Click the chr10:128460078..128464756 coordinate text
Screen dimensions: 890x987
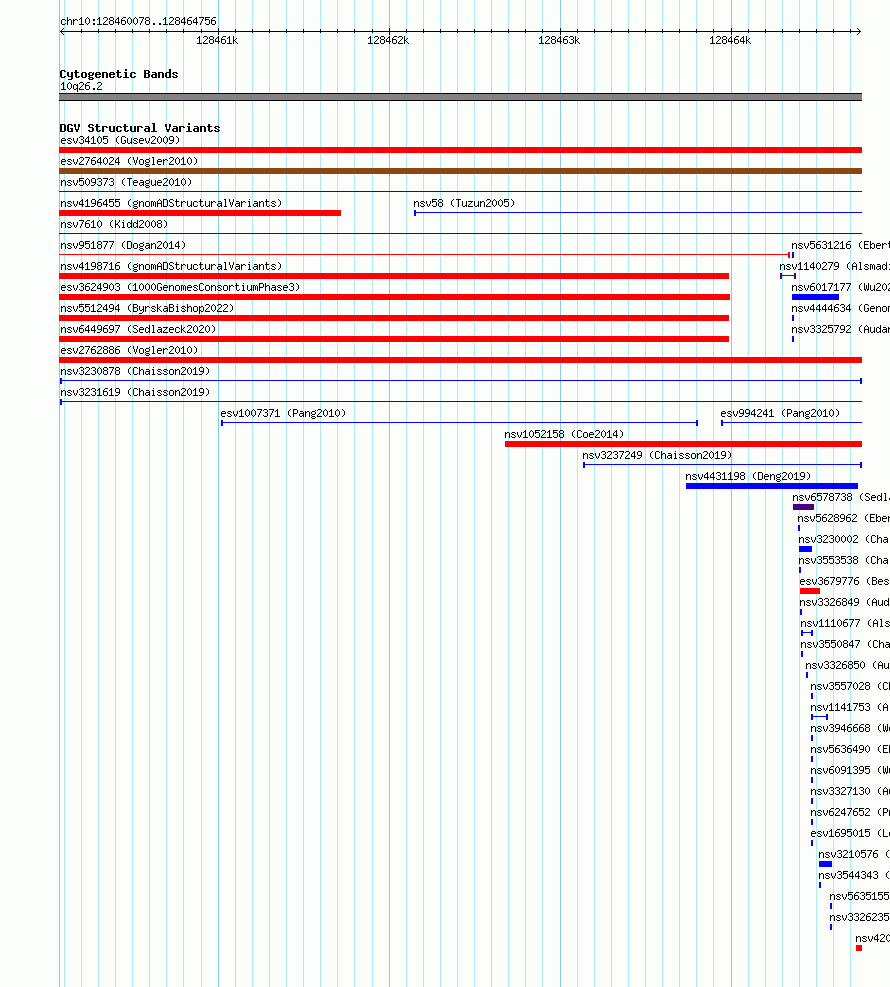coord(138,21)
